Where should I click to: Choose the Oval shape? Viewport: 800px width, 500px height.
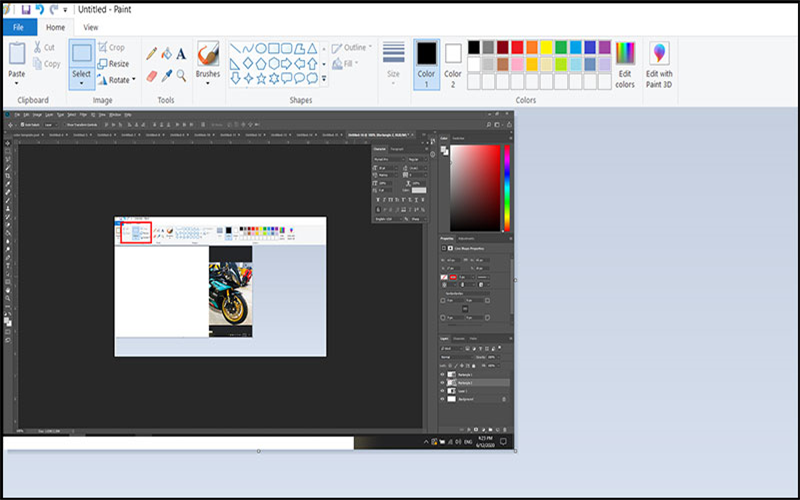(x=261, y=49)
